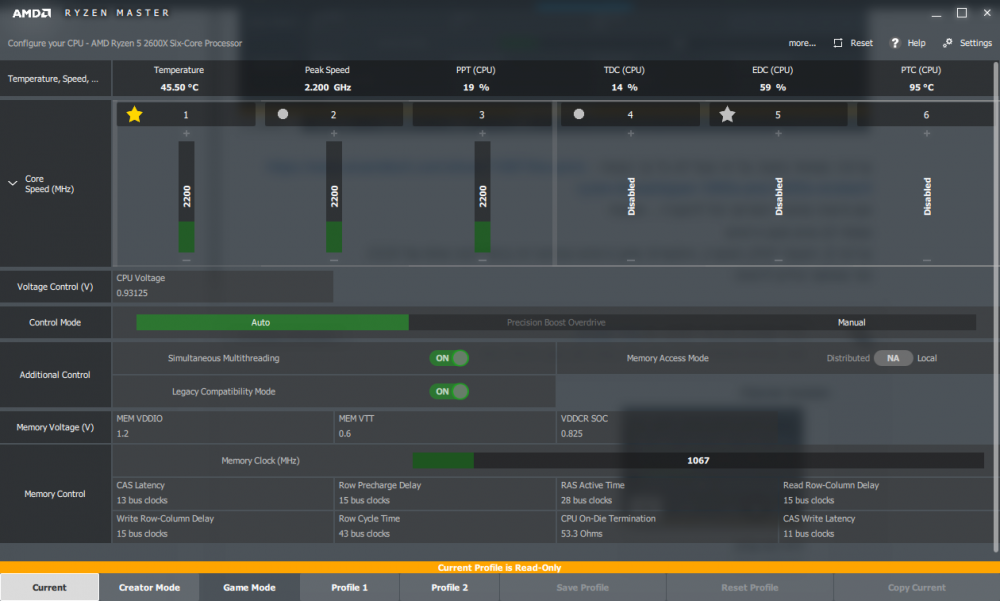Image resolution: width=1000 pixels, height=601 pixels.
Task: Click the circle marker on core 2
Action: click(x=283, y=114)
